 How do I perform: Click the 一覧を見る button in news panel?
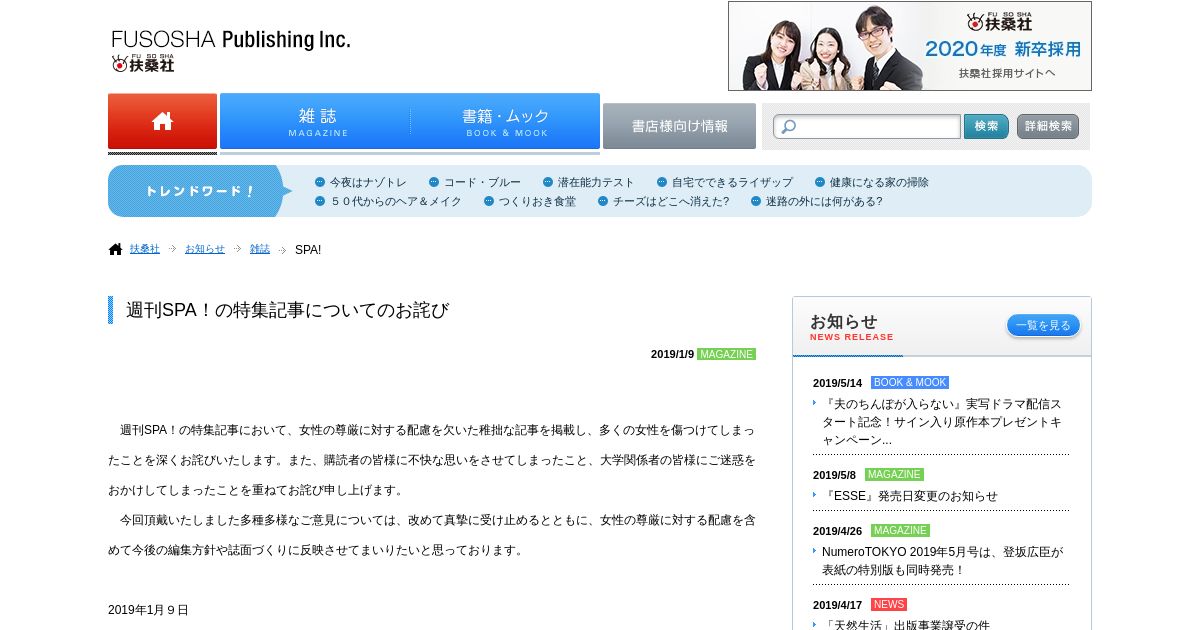click(x=1043, y=325)
